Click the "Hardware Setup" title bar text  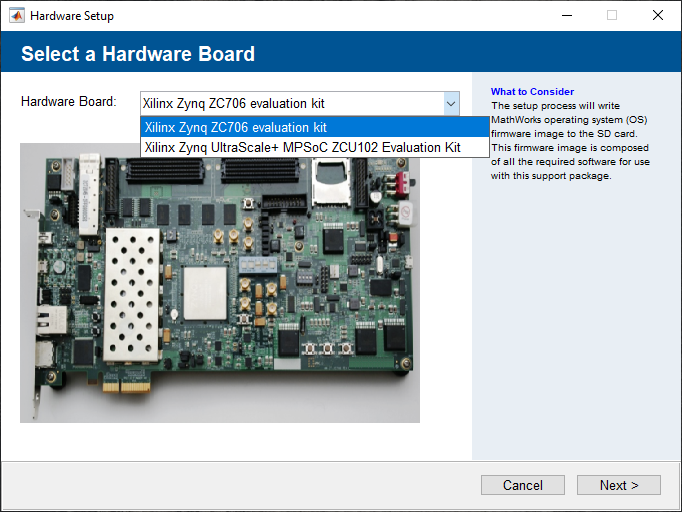coord(72,16)
